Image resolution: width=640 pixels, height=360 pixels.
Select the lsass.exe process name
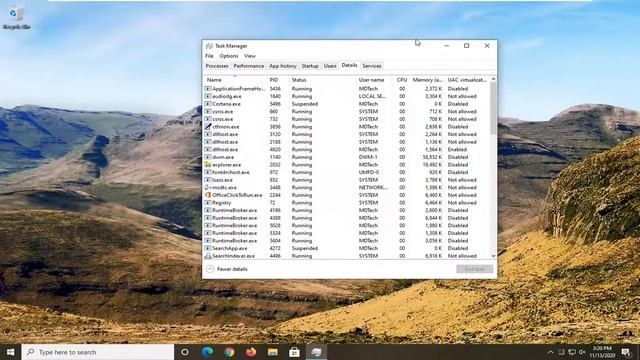222,180
